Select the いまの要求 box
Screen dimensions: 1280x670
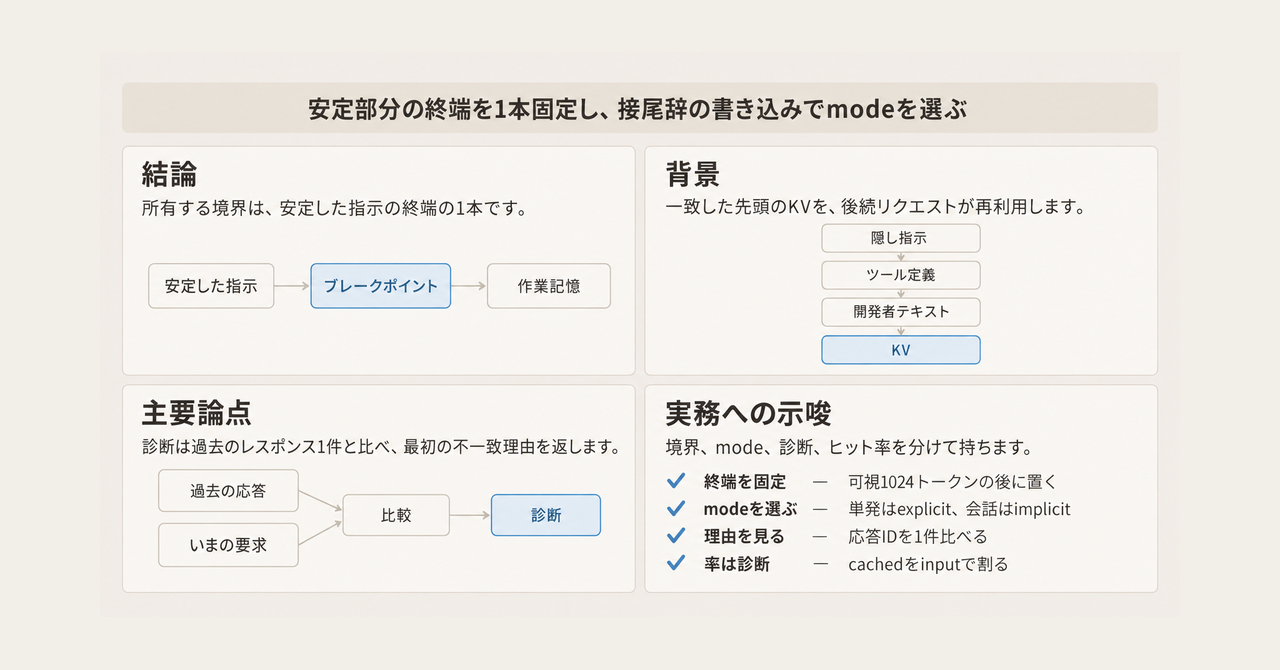point(229,545)
